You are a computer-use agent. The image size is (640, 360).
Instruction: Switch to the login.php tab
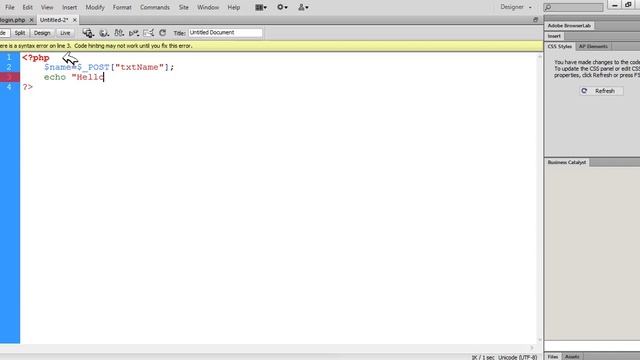pyautogui.click(x=13, y=20)
